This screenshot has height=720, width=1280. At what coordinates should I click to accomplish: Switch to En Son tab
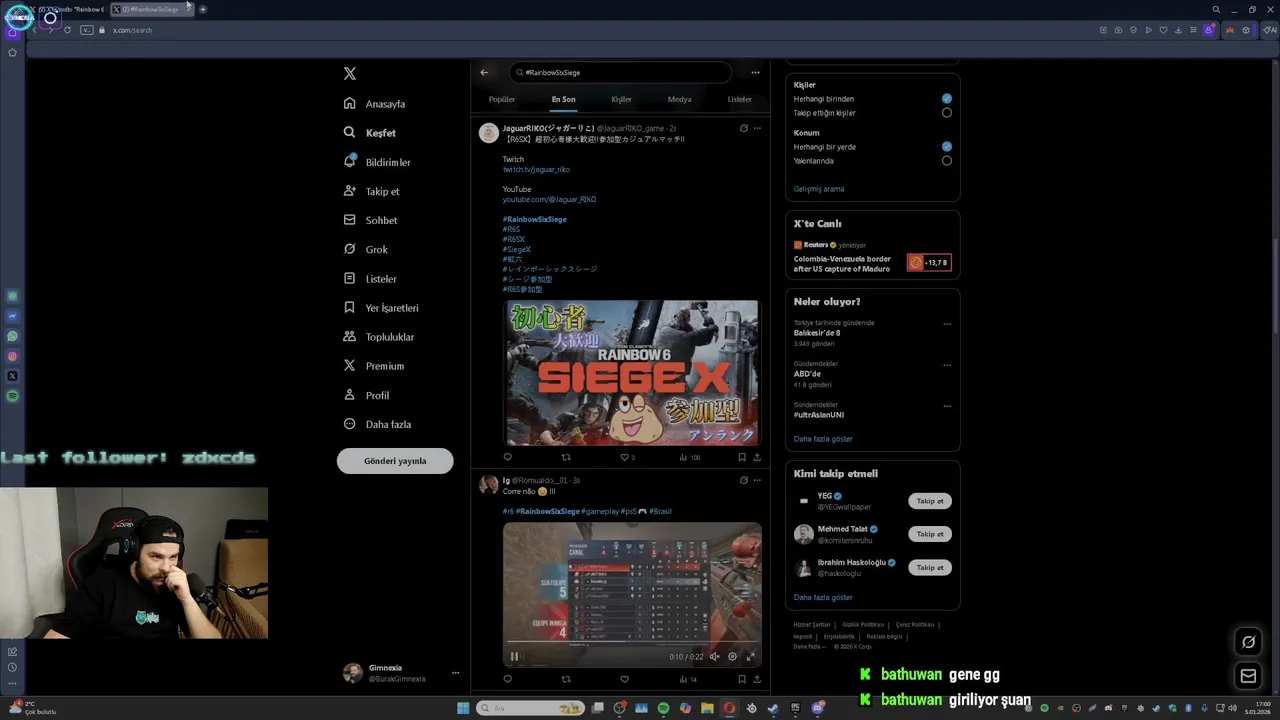(563, 99)
